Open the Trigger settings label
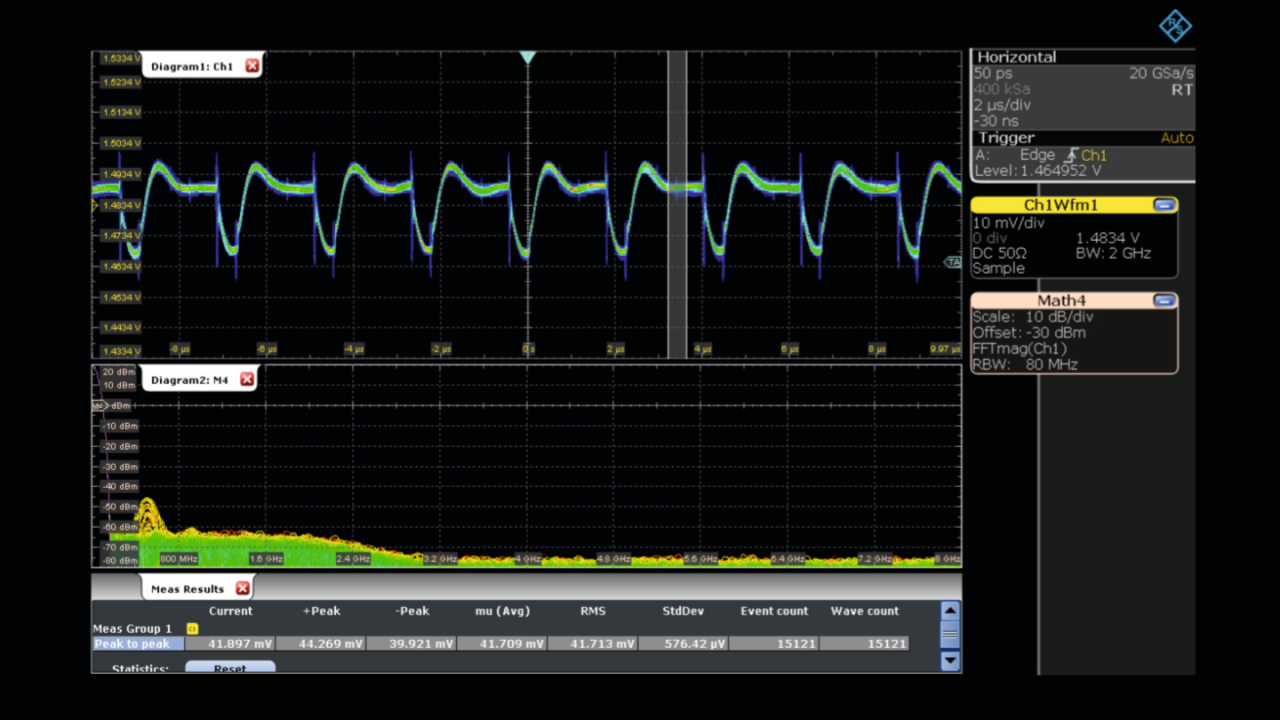This screenshot has width=1280, height=720. [x=1006, y=138]
